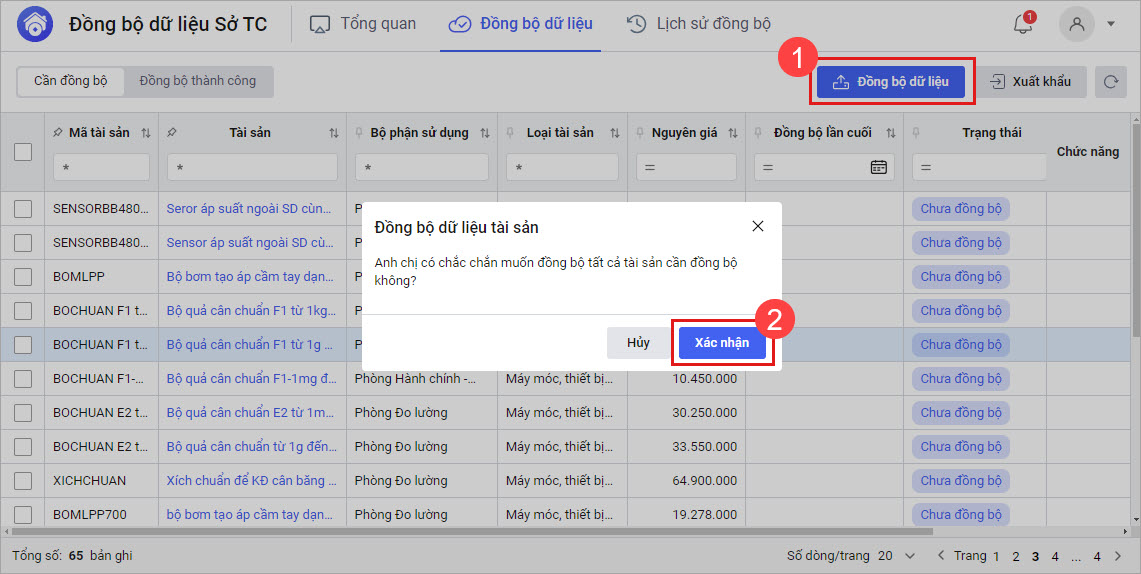This screenshot has width=1141, height=574.
Task: Click the app home logo icon
Action: (34, 25)
